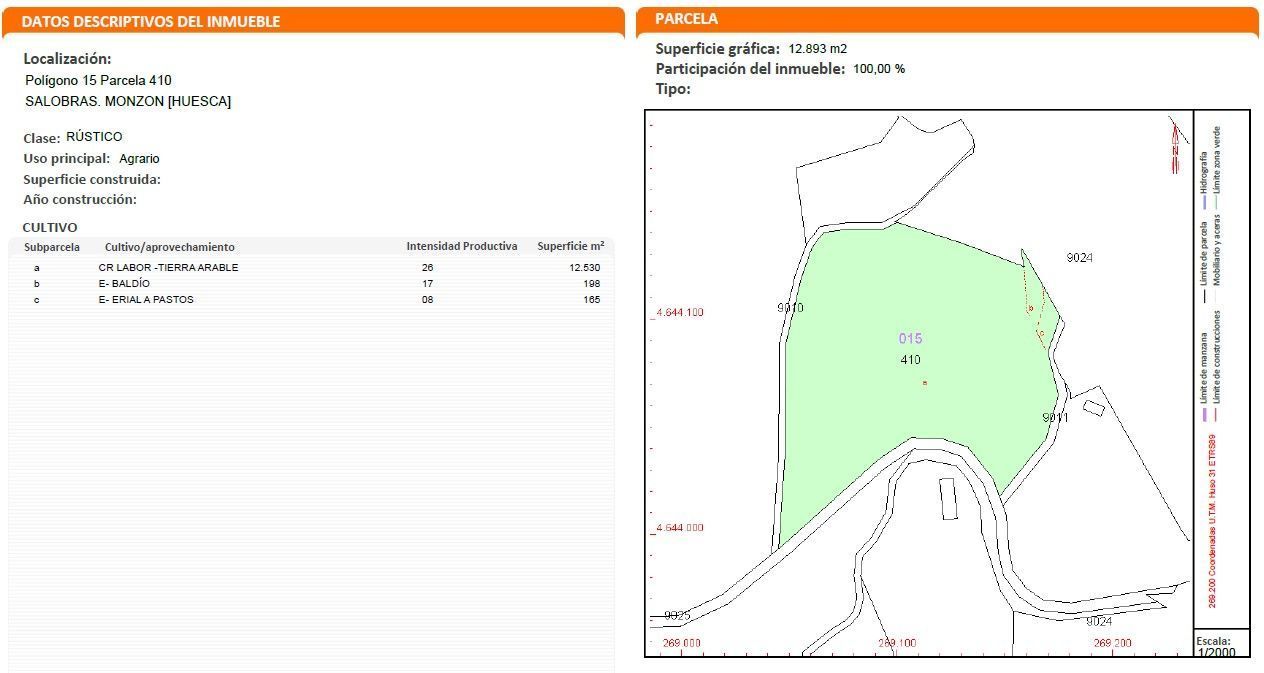Viewport: 1264px width, 673px height.
Task: Click the north arrow compass icon on map
Action: click(1176, 146)
